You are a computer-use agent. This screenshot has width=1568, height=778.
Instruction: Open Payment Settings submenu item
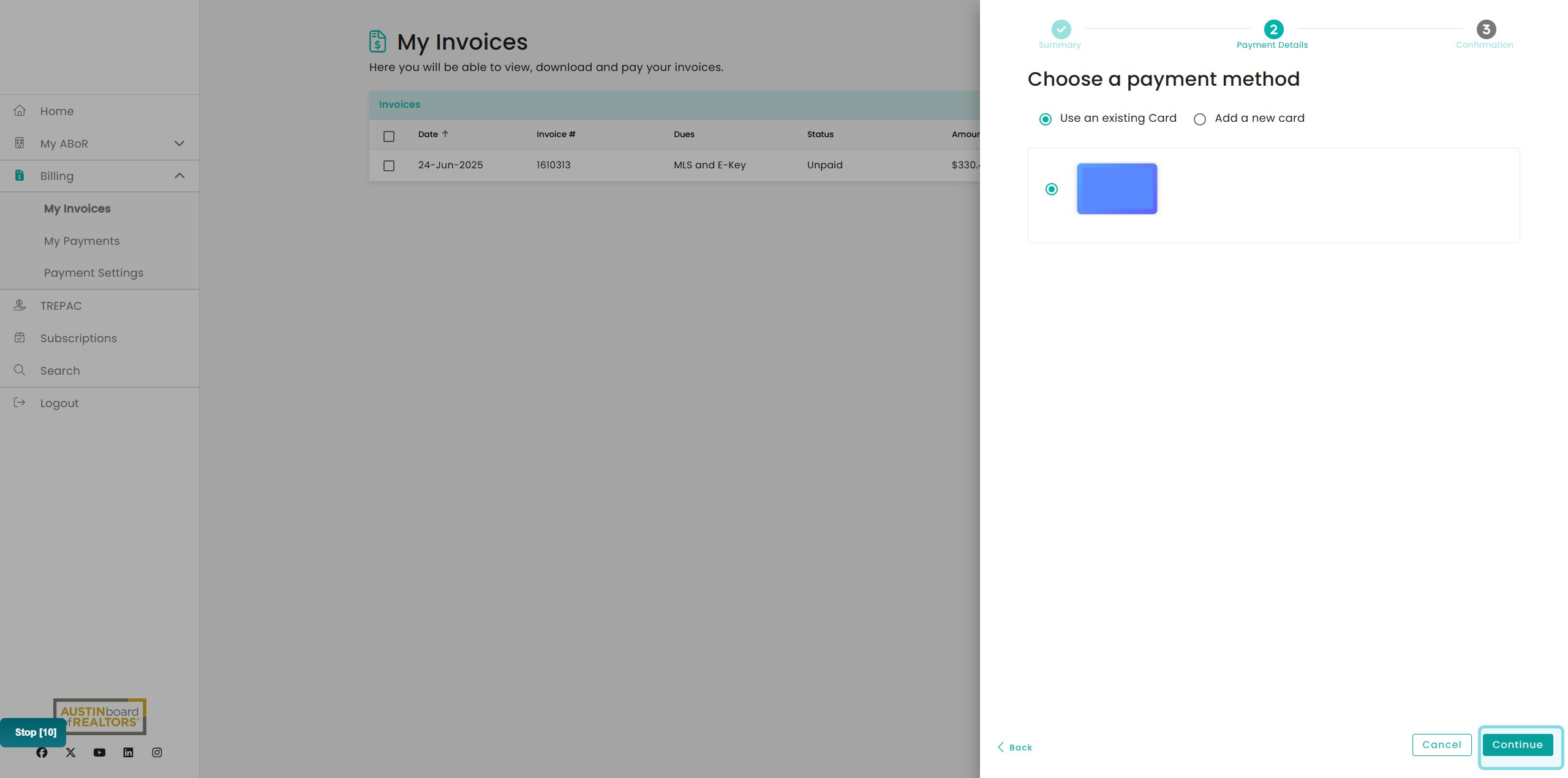click(x=93, y=272)
